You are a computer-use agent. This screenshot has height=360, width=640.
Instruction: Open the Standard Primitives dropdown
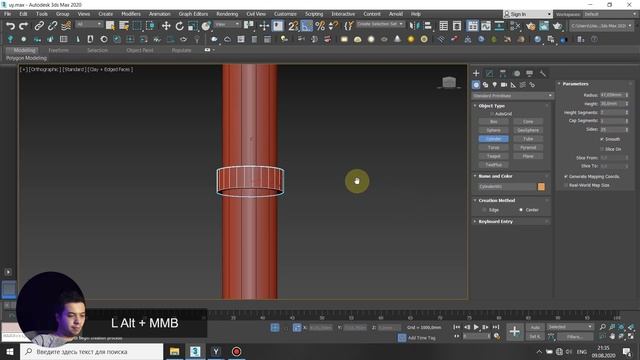pos(513,96)
